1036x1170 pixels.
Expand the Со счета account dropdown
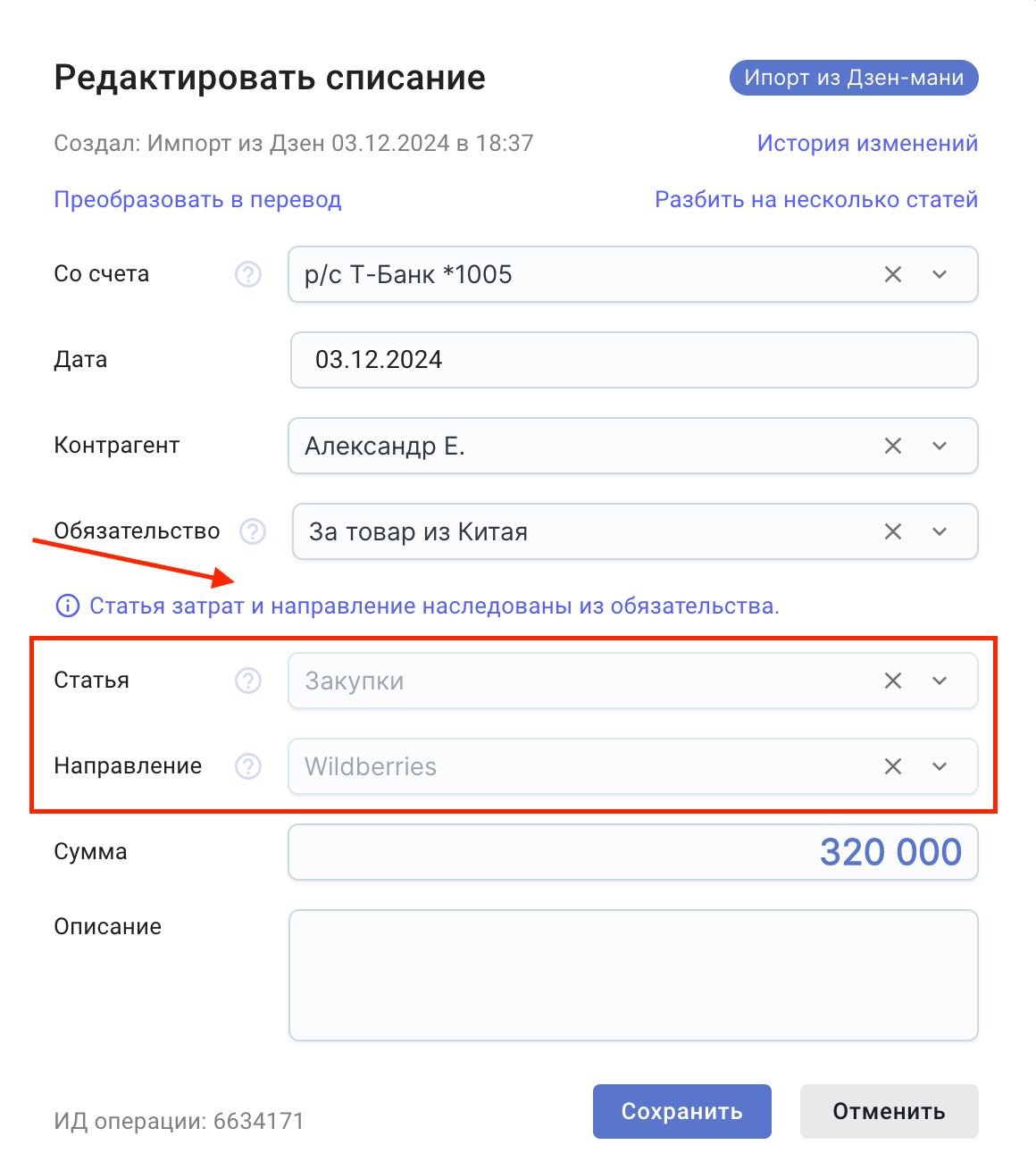(940, 274)
